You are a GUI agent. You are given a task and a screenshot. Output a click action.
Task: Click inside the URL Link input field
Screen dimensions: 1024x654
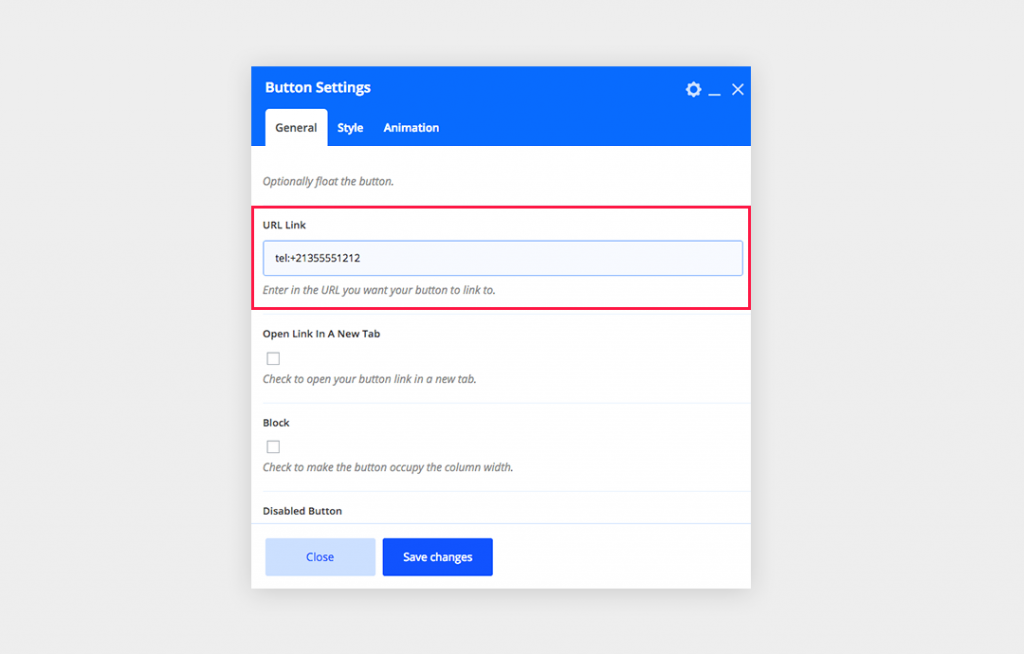point(502,258)
